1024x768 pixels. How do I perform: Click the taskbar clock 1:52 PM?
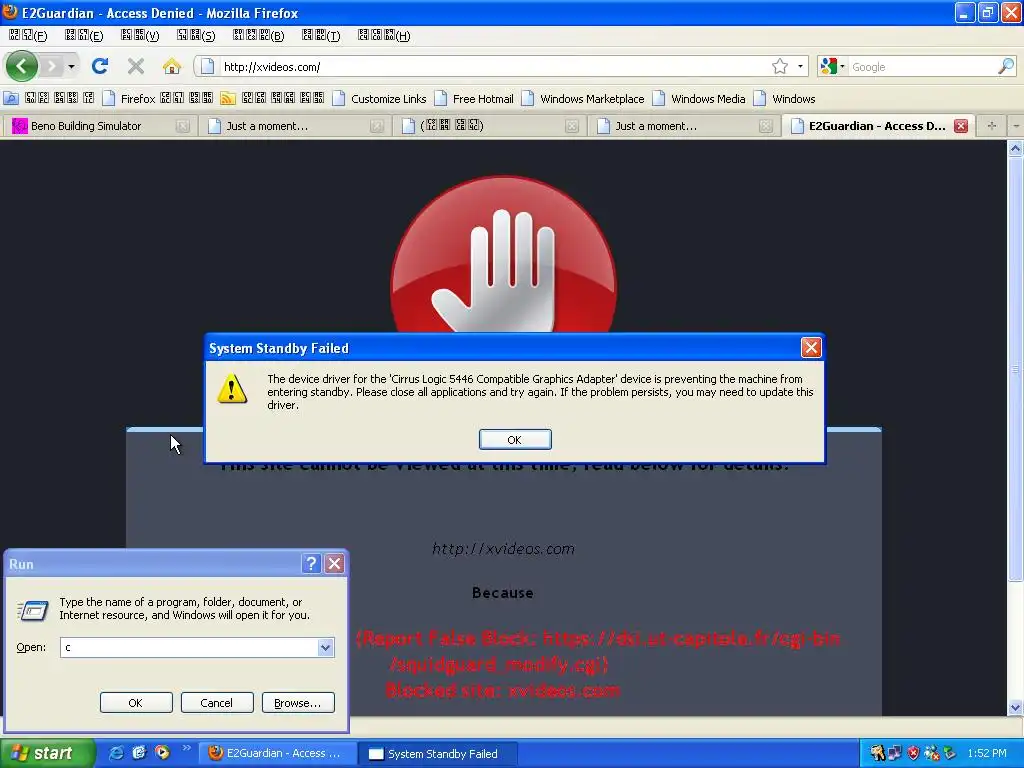tap(987, 753)
